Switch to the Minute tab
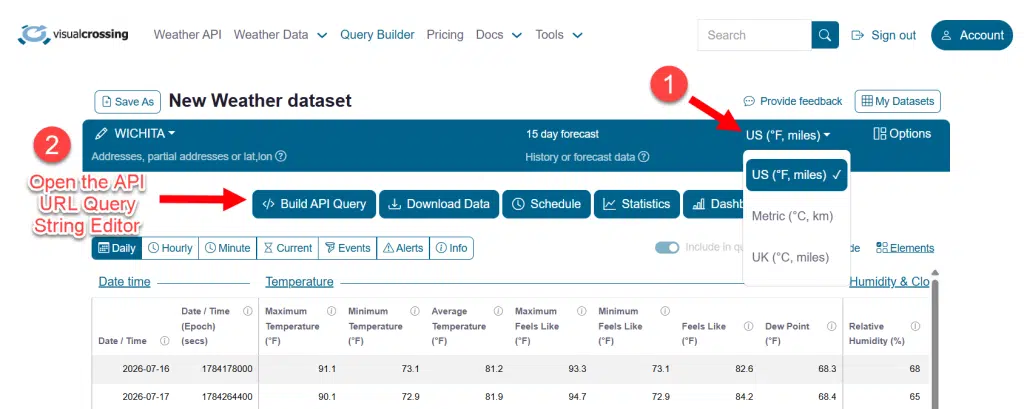 coord(227,248)
